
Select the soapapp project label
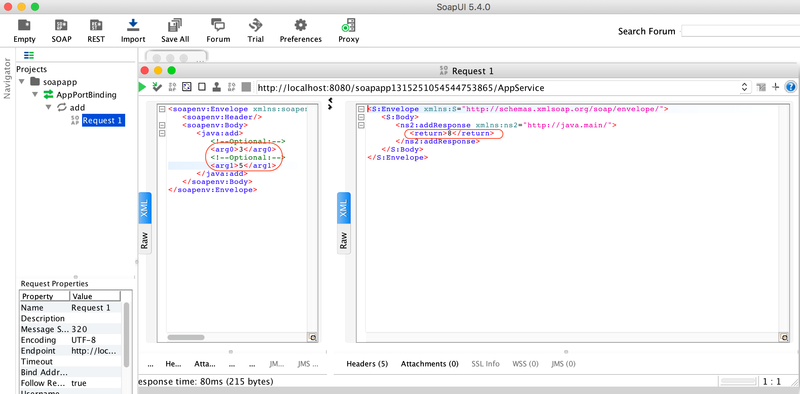60,82
